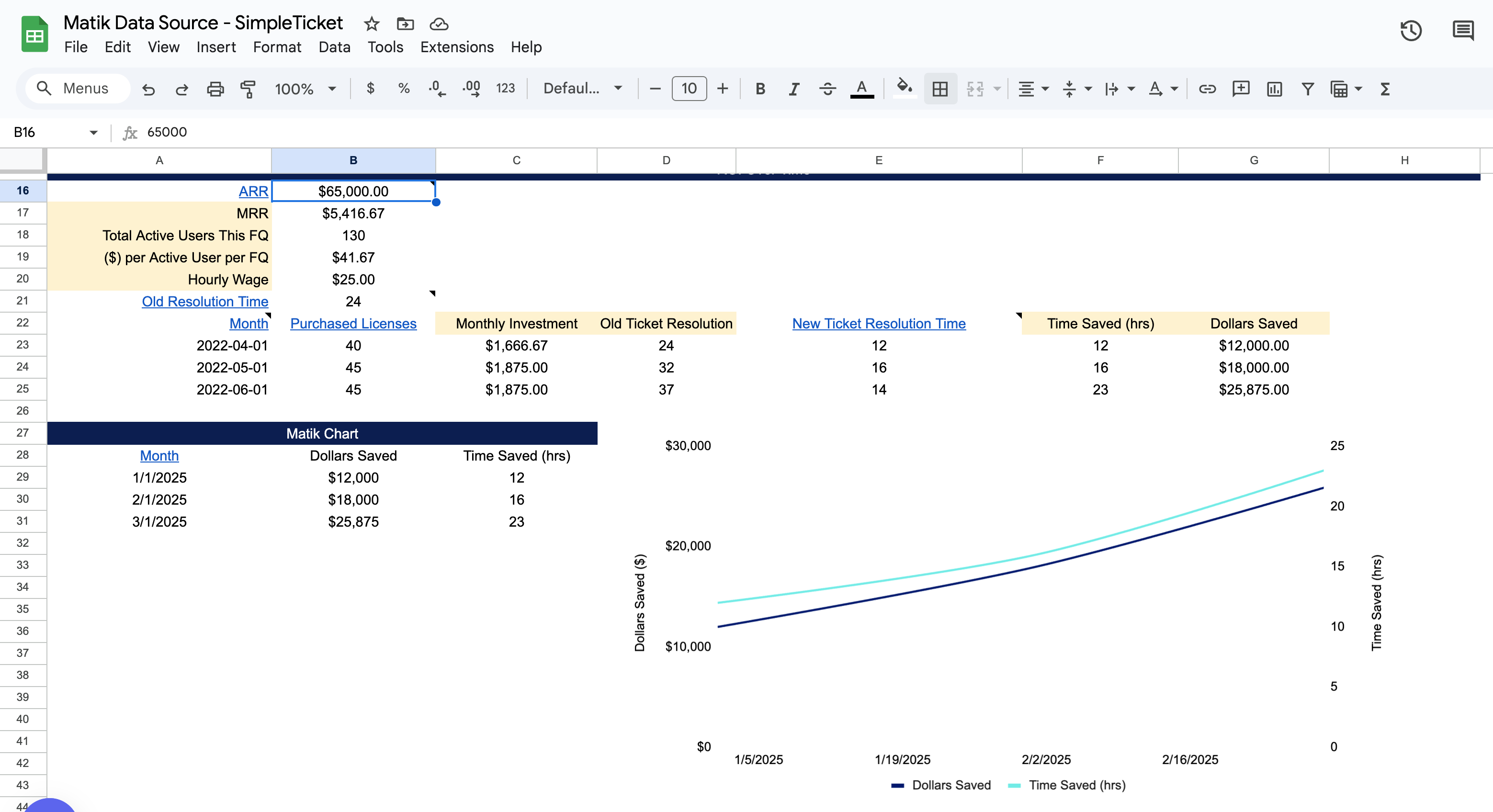Open the Insert menu
Viewport: 1493px width, 812px height.
tap(215, 47)
